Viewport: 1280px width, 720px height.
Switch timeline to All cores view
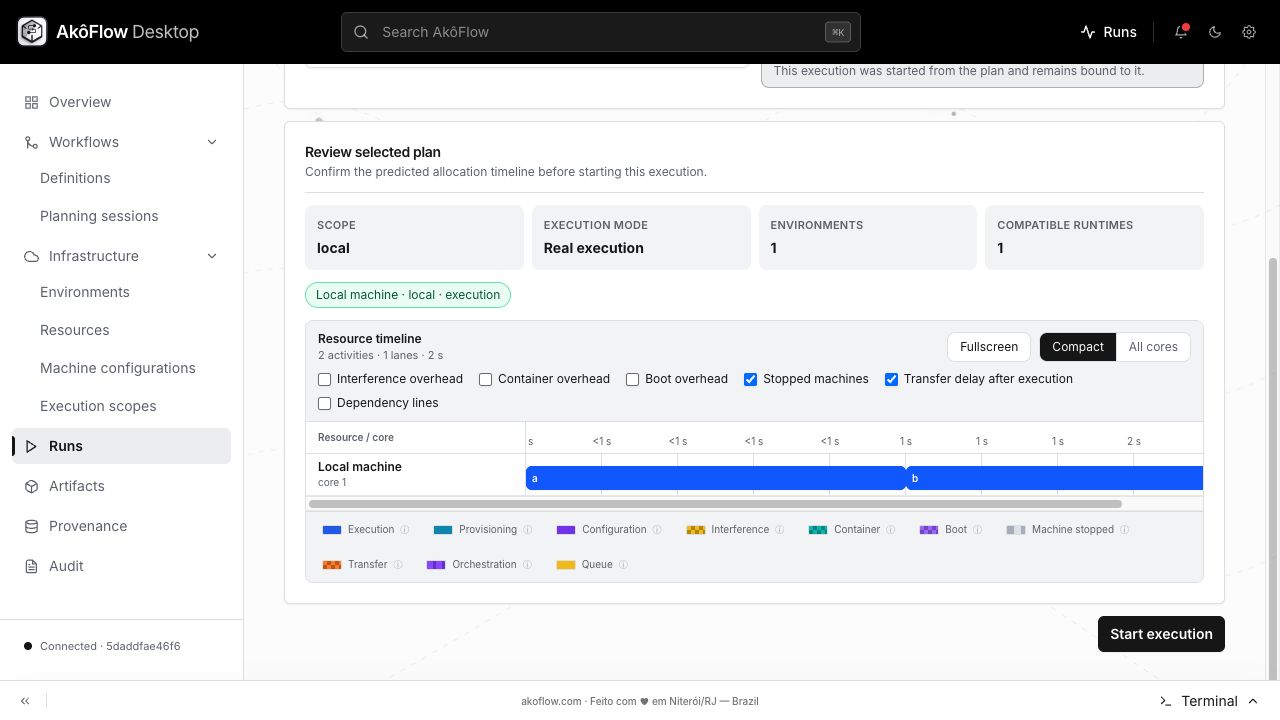coord(1153,347)
